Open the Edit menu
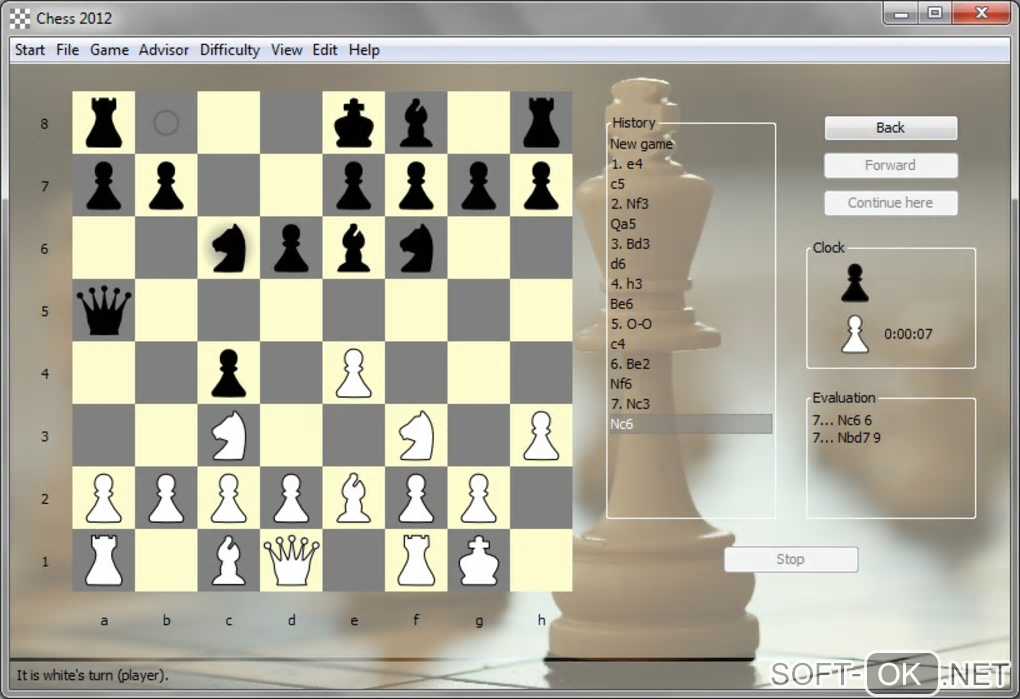 [x=325, y=50]
